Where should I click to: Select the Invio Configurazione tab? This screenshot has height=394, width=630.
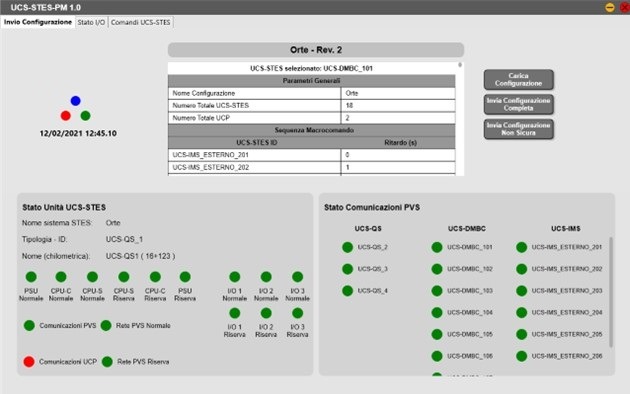[38, 22]
